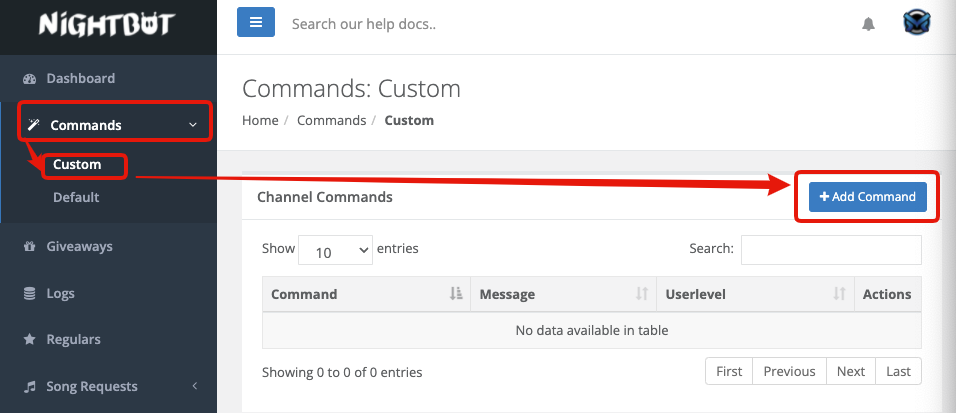Open the Regulars page

click(x=73, y=339)
